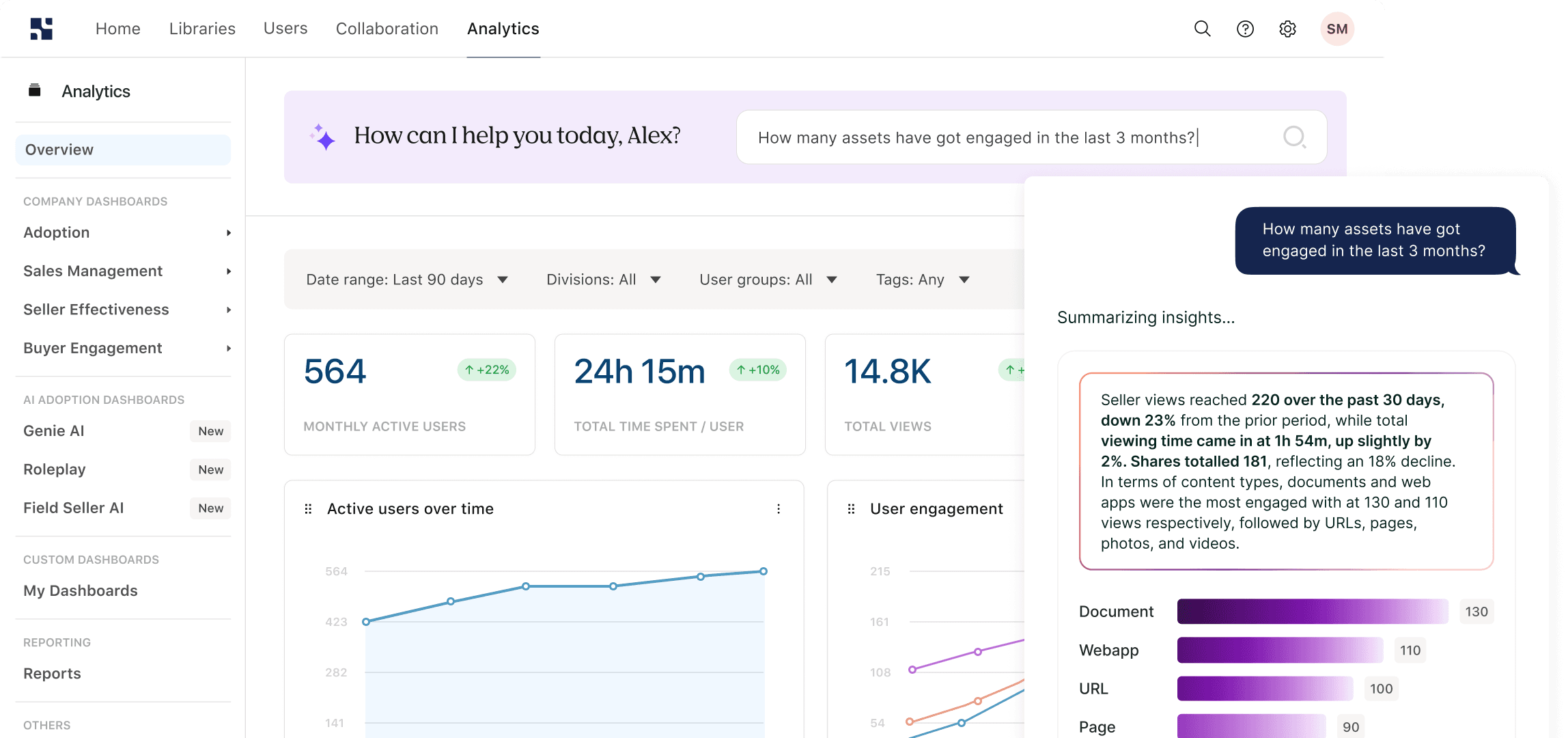Open the Tags Any dropdown

tap(923, 279)
